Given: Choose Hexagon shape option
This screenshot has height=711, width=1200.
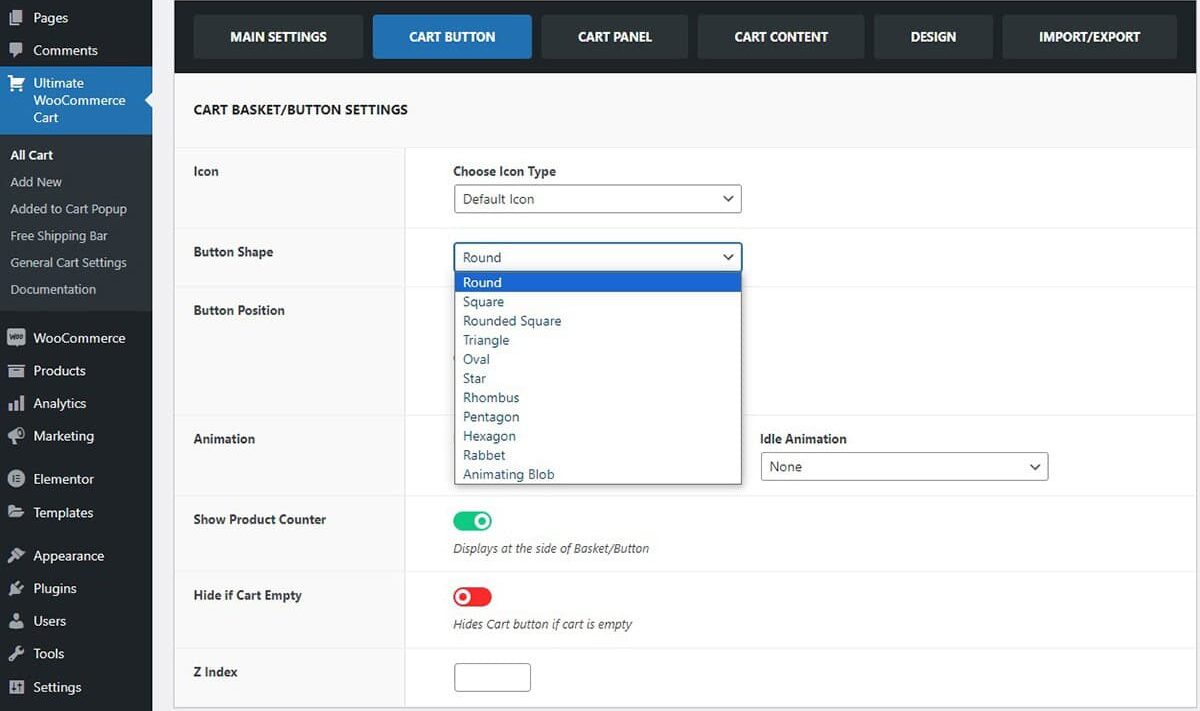Looking at the screenshot, I should [x=598, y=436].
